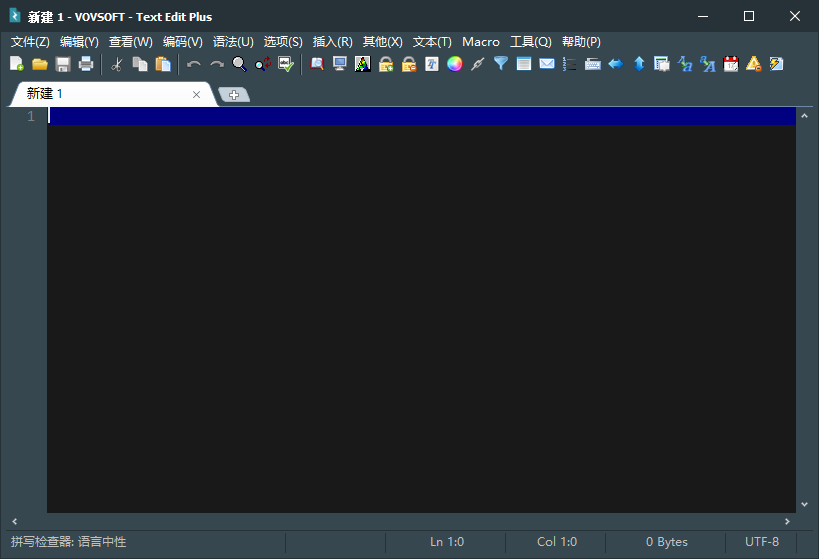Click the funnel Filter icon
Viewport: 819px width, 559px height.
point(501,64)
